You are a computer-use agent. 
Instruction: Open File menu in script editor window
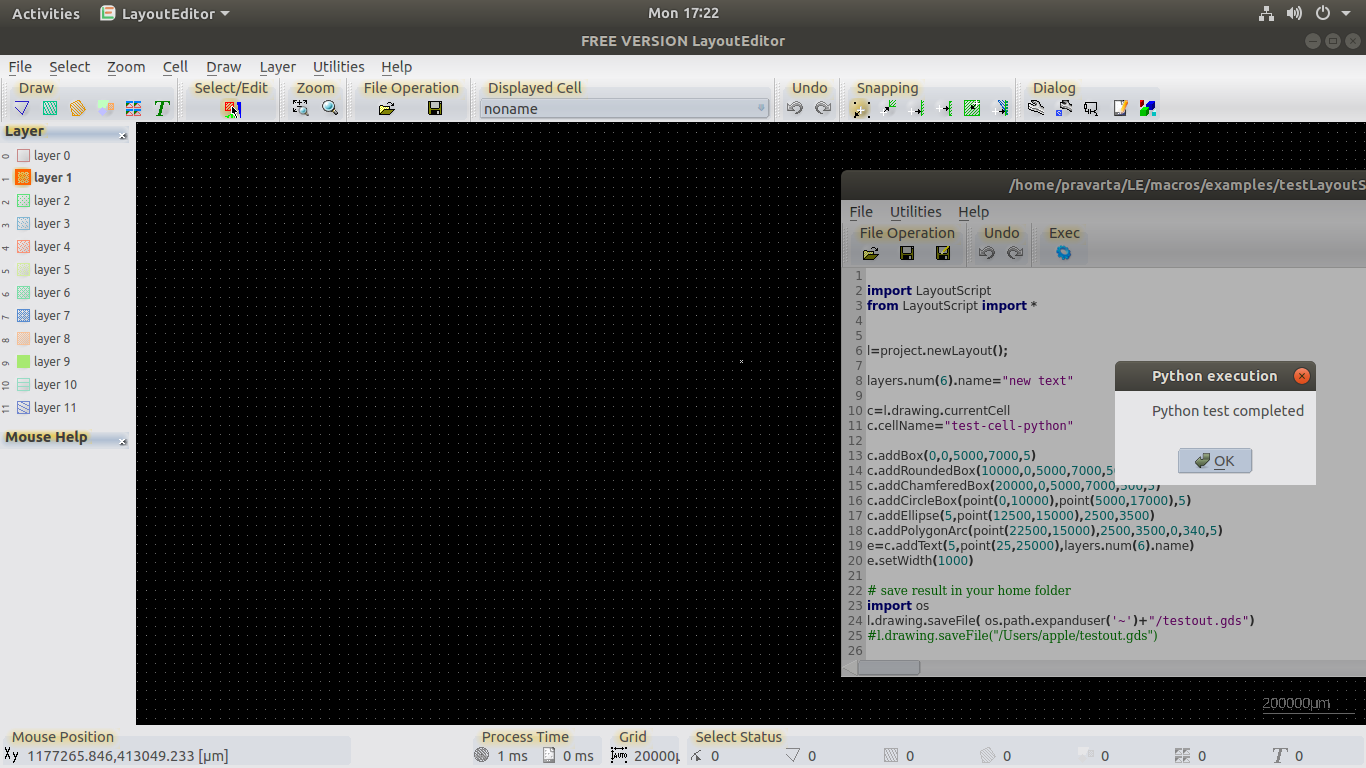click(861, 212)
